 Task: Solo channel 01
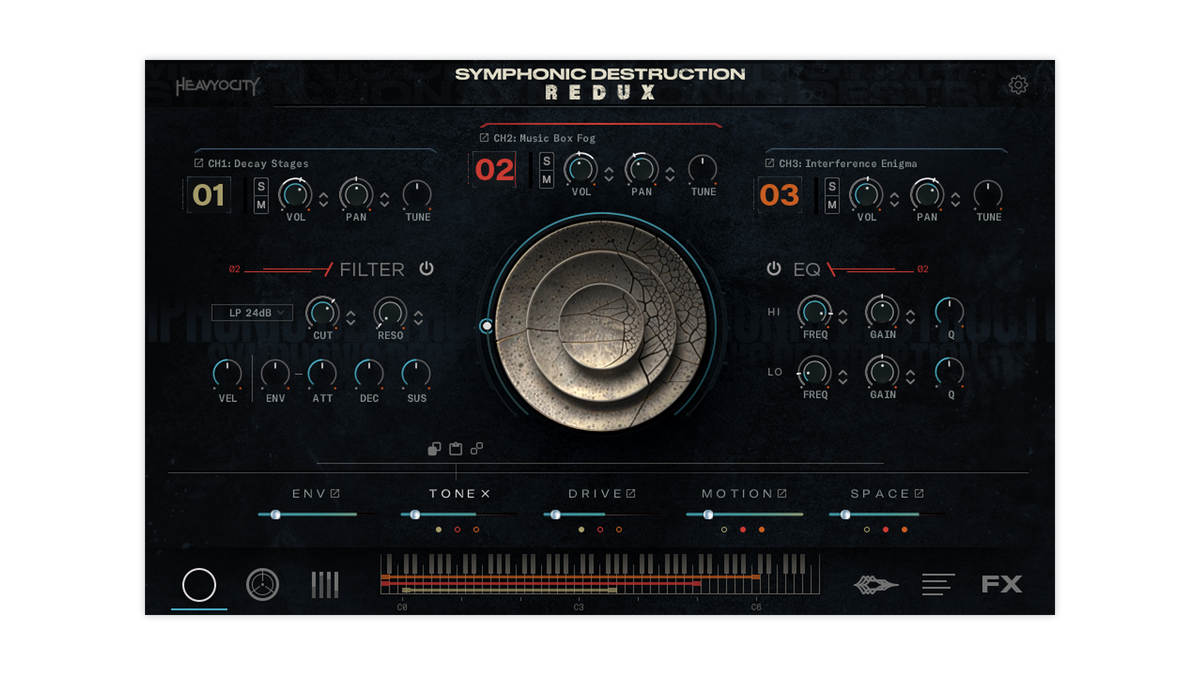261,187
